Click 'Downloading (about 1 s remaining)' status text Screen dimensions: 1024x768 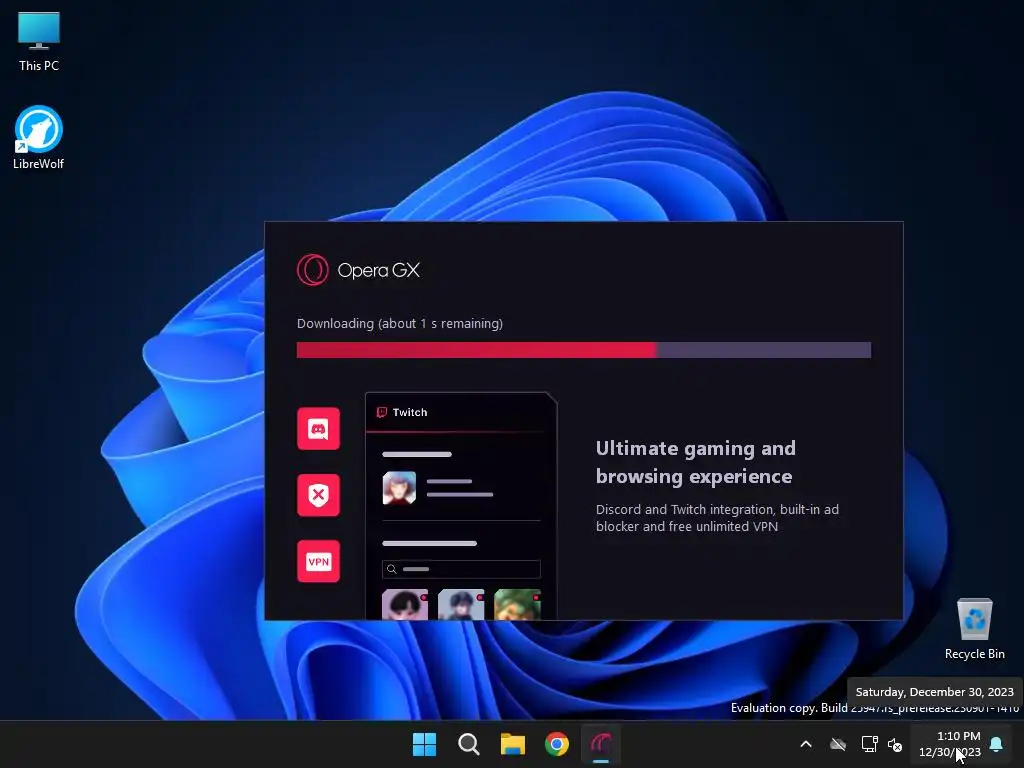tap(400, 323)
